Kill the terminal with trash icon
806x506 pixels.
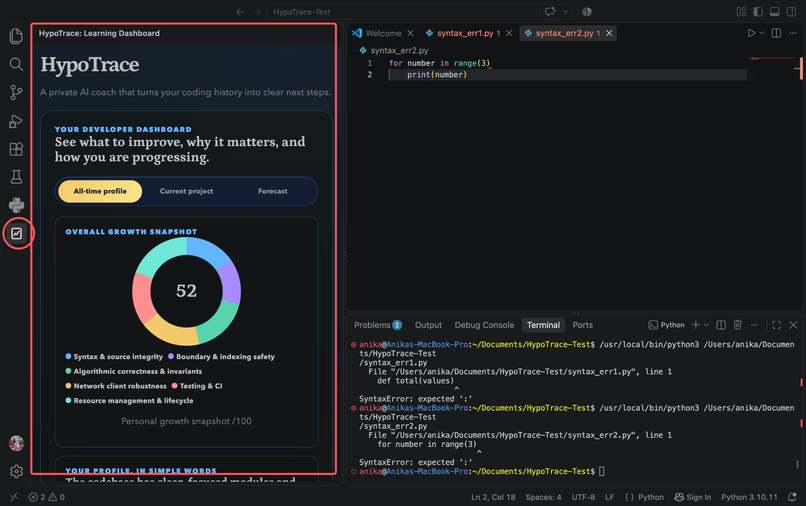point(738,324)
